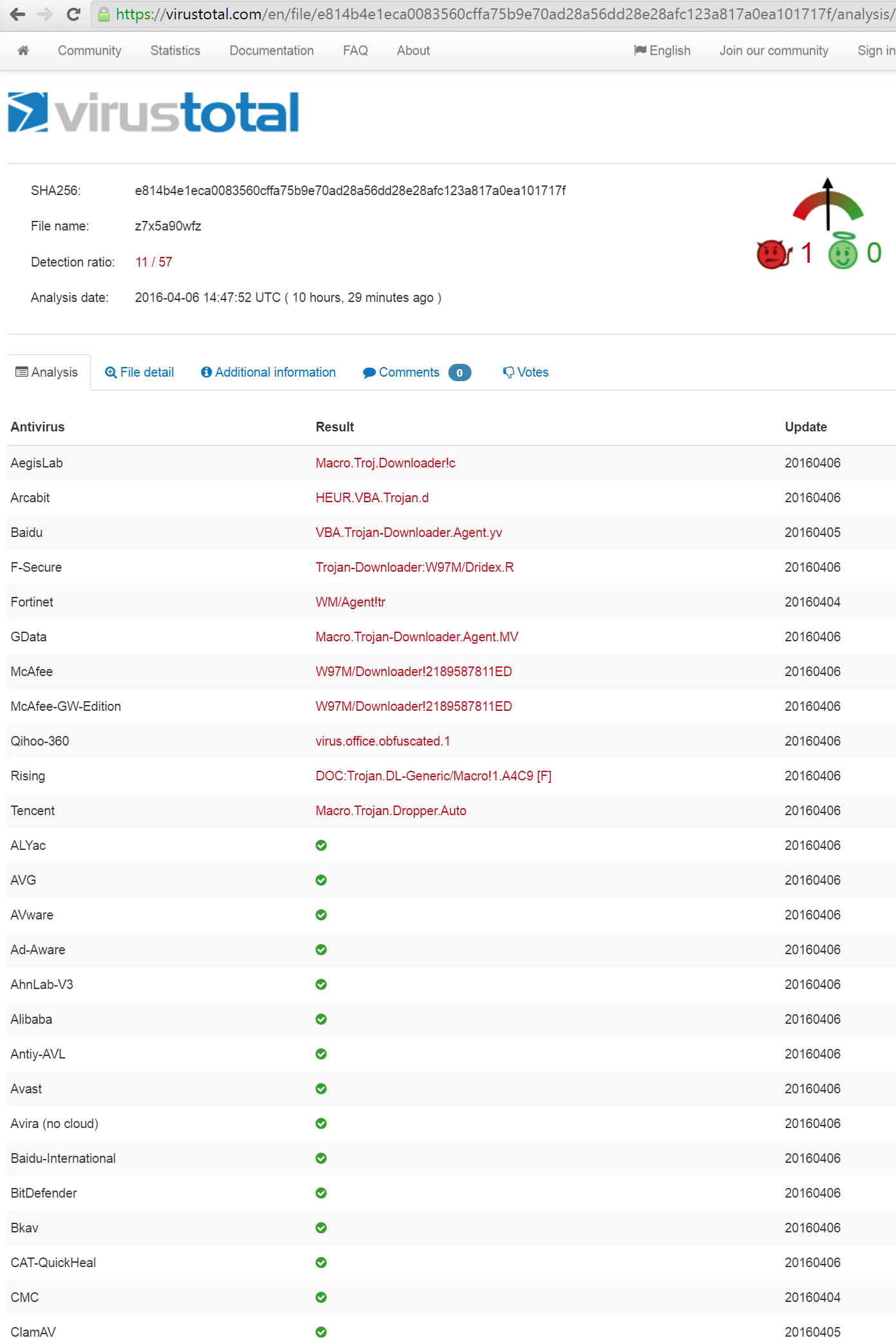Click result Macro.Trojan.Dropper.Auto
The height and width of the screenshot is (1338, 896).
(x=391, y=811)
